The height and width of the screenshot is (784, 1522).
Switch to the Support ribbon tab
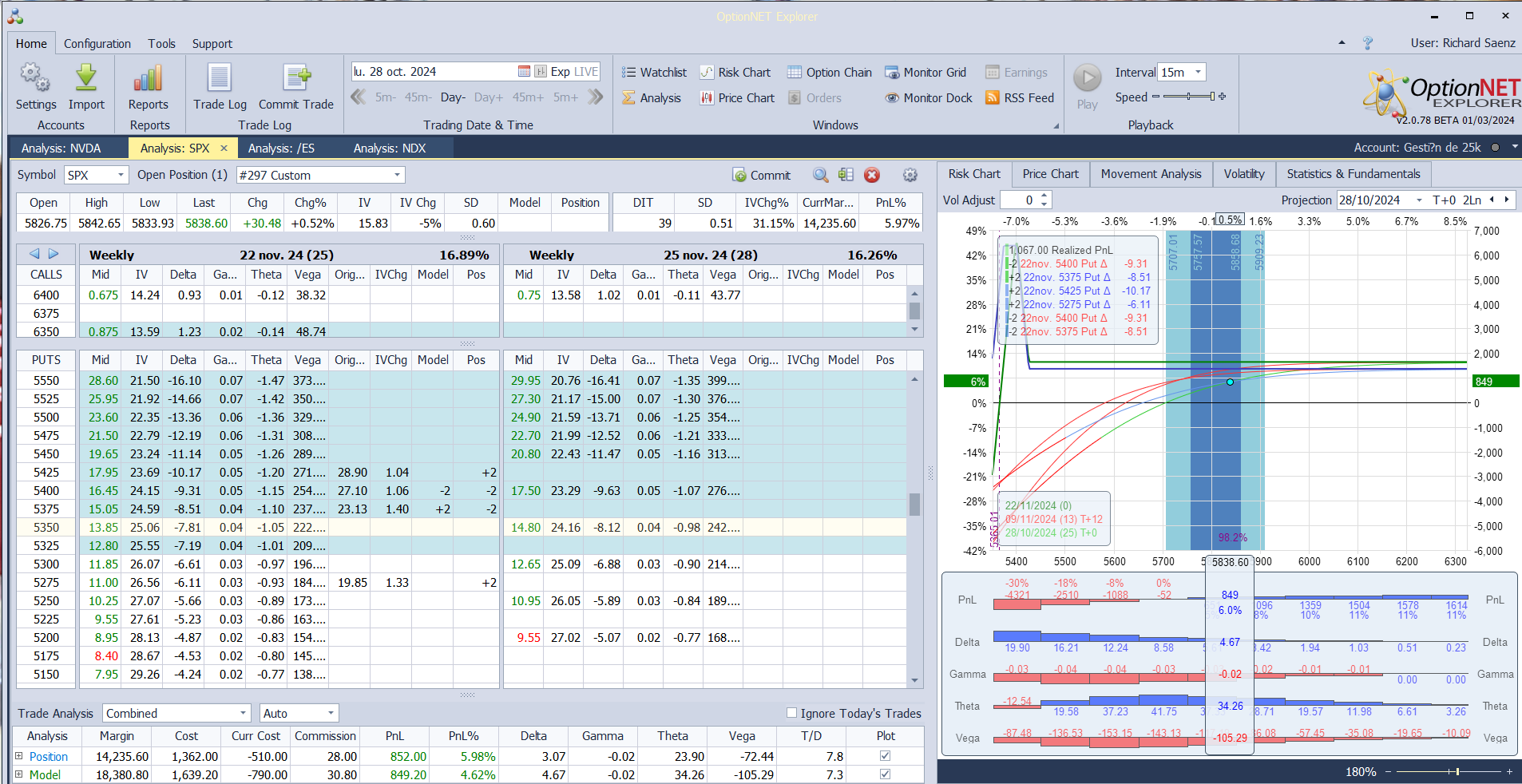click(x=212, y=44)
